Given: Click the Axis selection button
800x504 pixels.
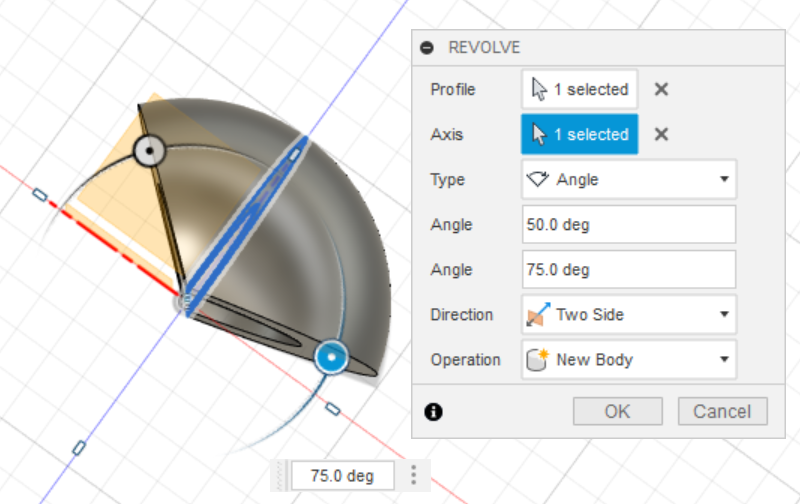Looking at the screenshot, I should (579, 134).
